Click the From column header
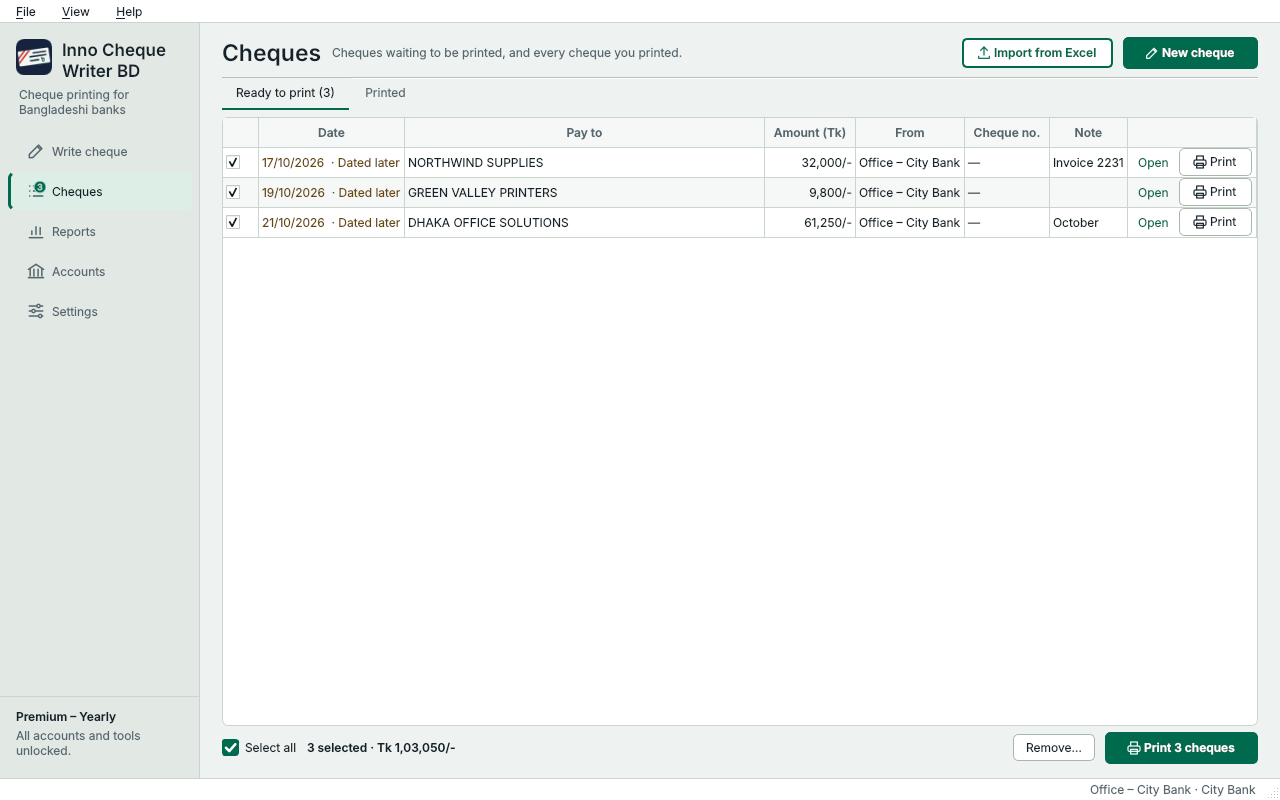This screenshot has width=1280, height=800. pos(910,133)
